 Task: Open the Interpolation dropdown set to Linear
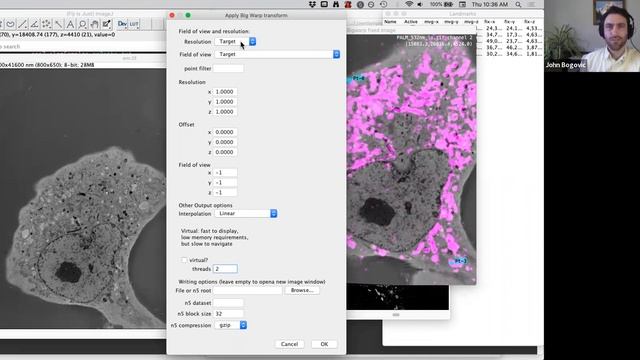[x=246, y=213]
